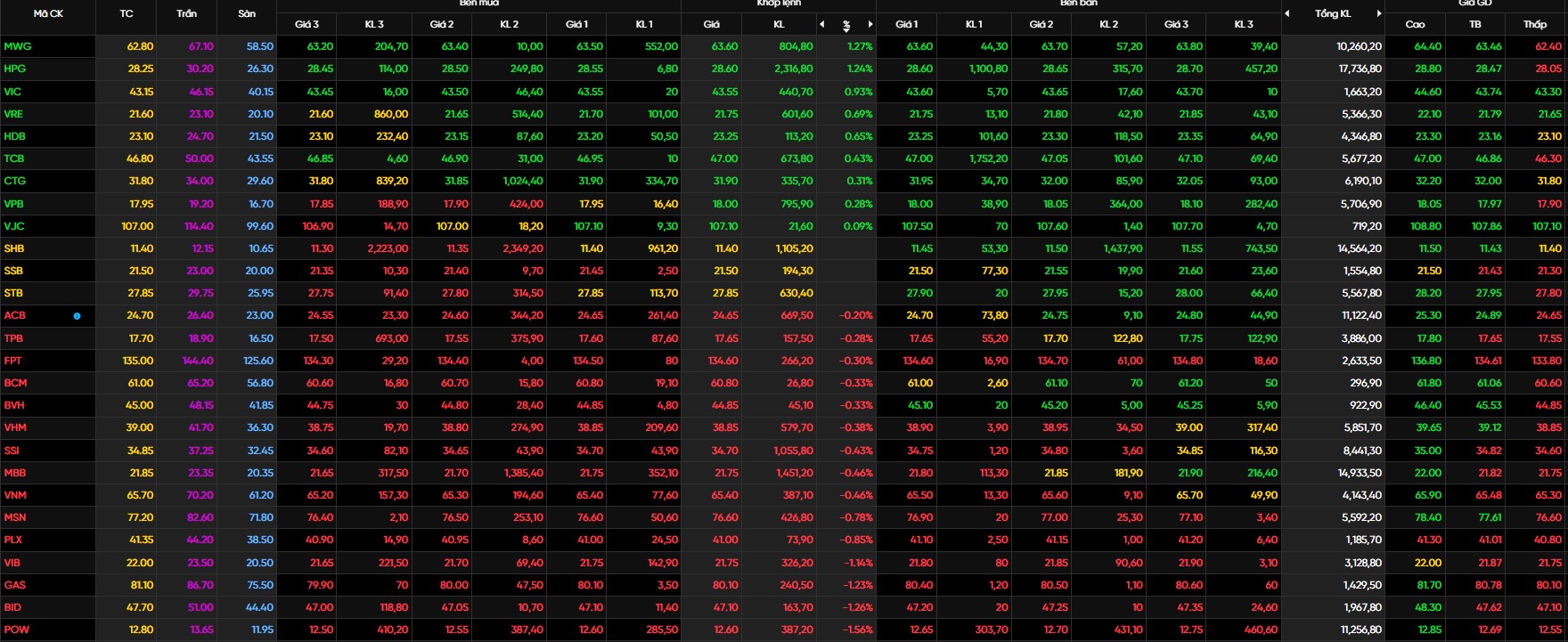Click the TB column header
Image resolution: width=1568 pixels, height=642 pixels.
[x=1475, y=24]
